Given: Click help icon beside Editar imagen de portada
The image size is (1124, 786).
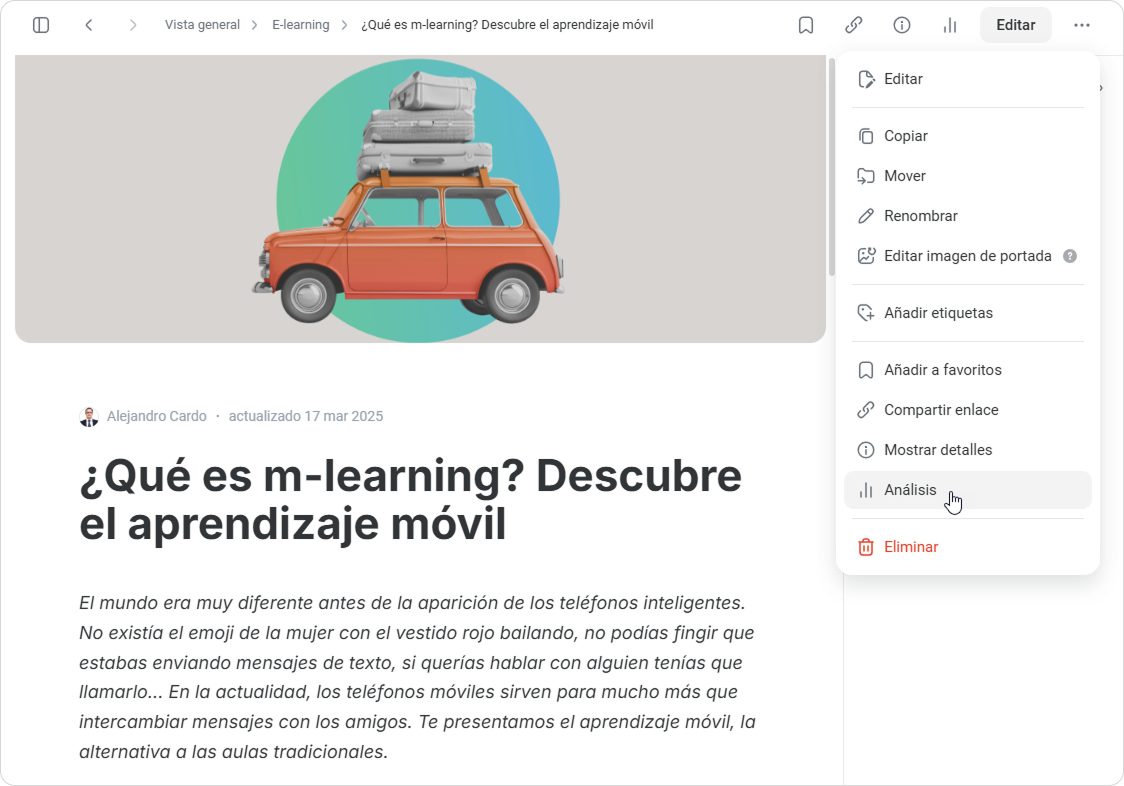Looking at the screenshot, I should click(x=1070, y=256).
